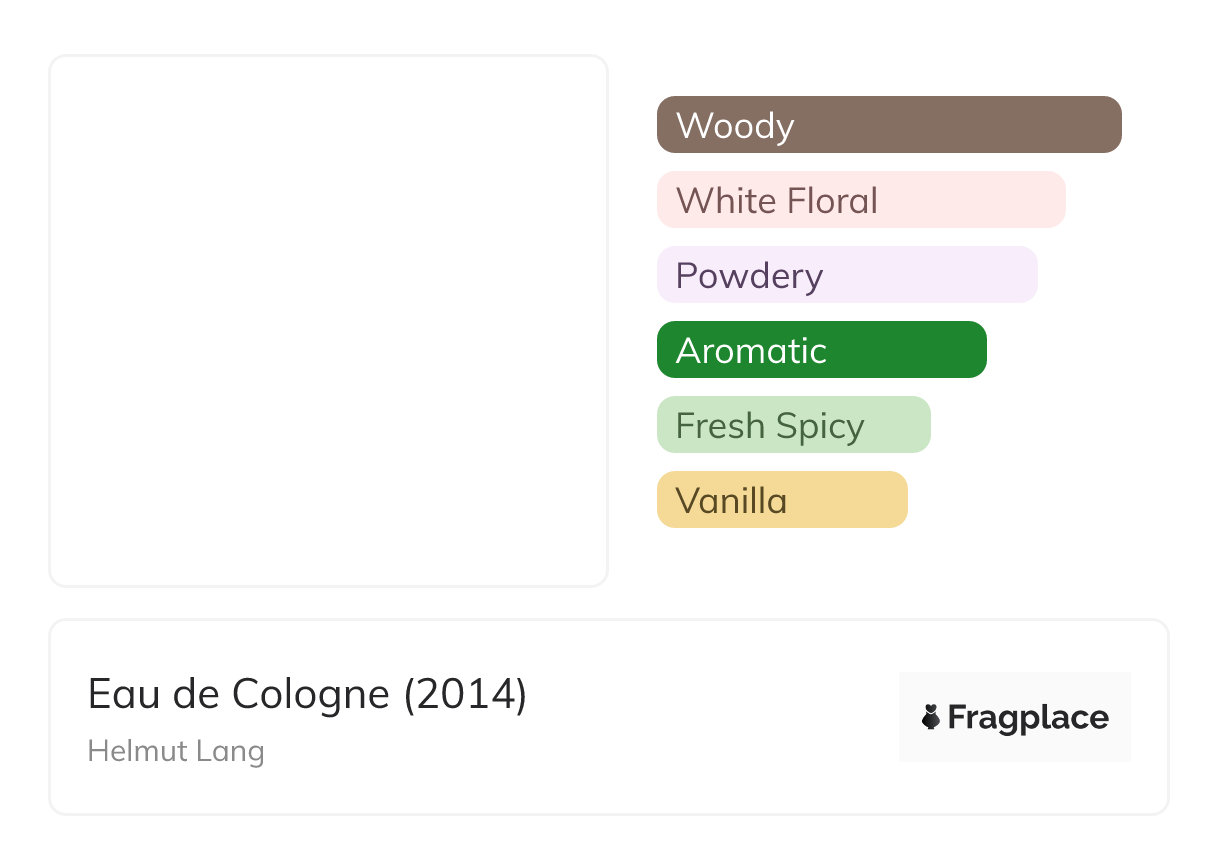Click the 'Woody' text label

pyautogui.click(x=735, y=126)
